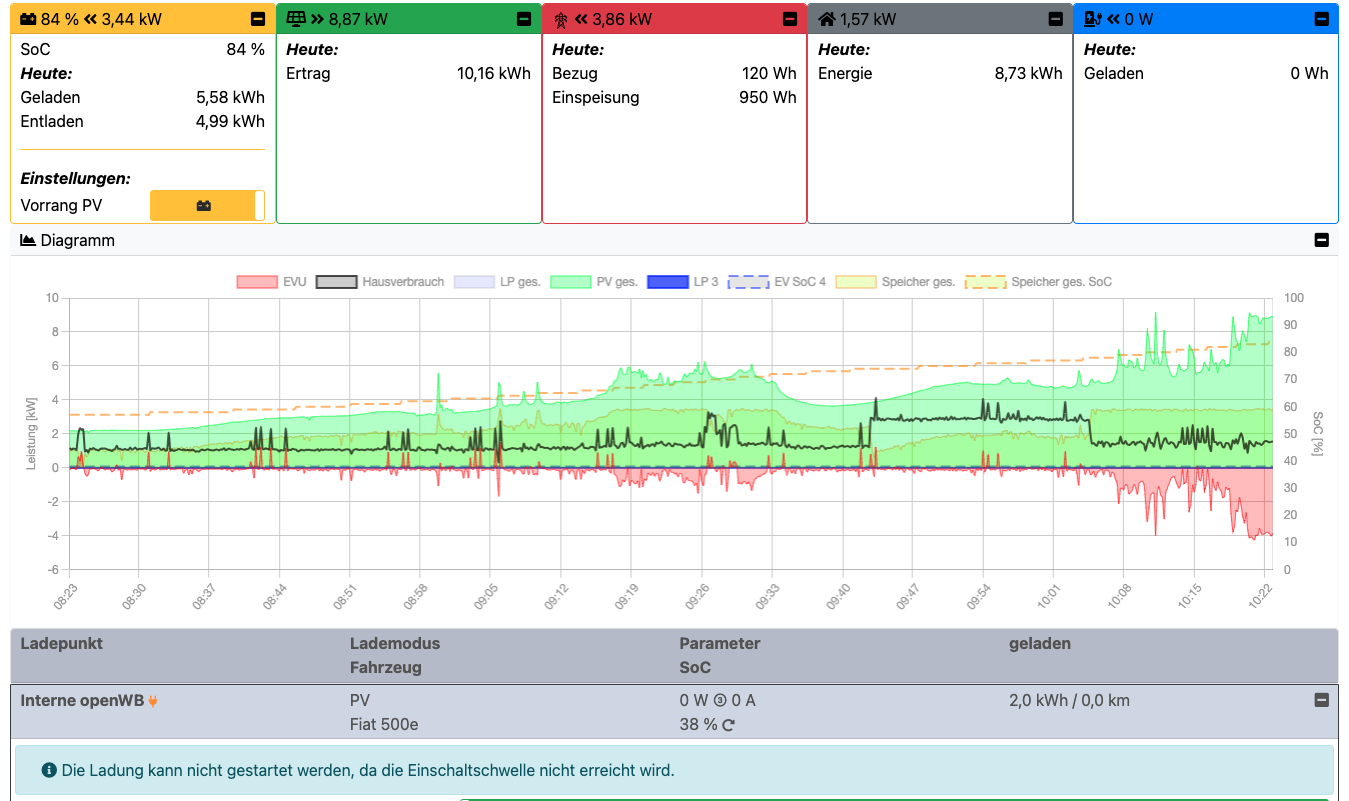This screenshot has width=1349, height=801.
Task: Collapse the Diagramm panel
Action: [x=1321, y=240]
